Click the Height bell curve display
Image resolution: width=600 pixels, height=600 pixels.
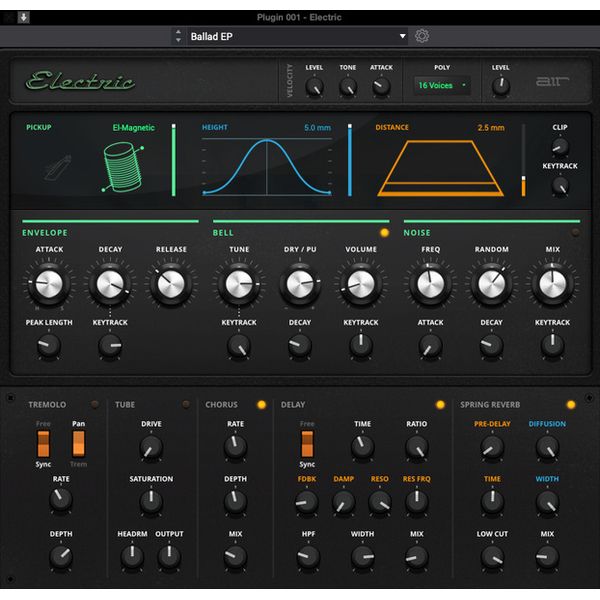267,166
